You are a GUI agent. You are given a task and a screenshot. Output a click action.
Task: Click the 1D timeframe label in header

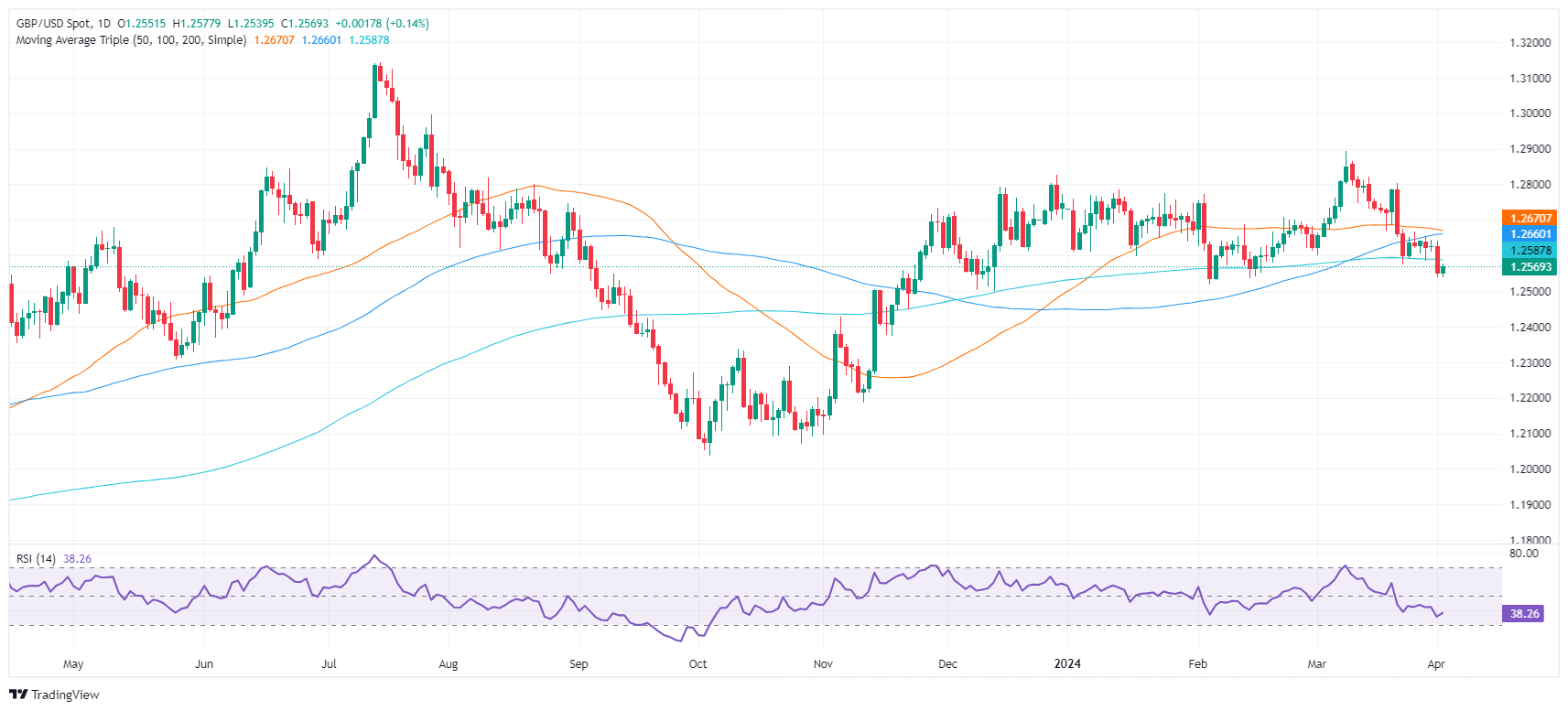(103, 24)
